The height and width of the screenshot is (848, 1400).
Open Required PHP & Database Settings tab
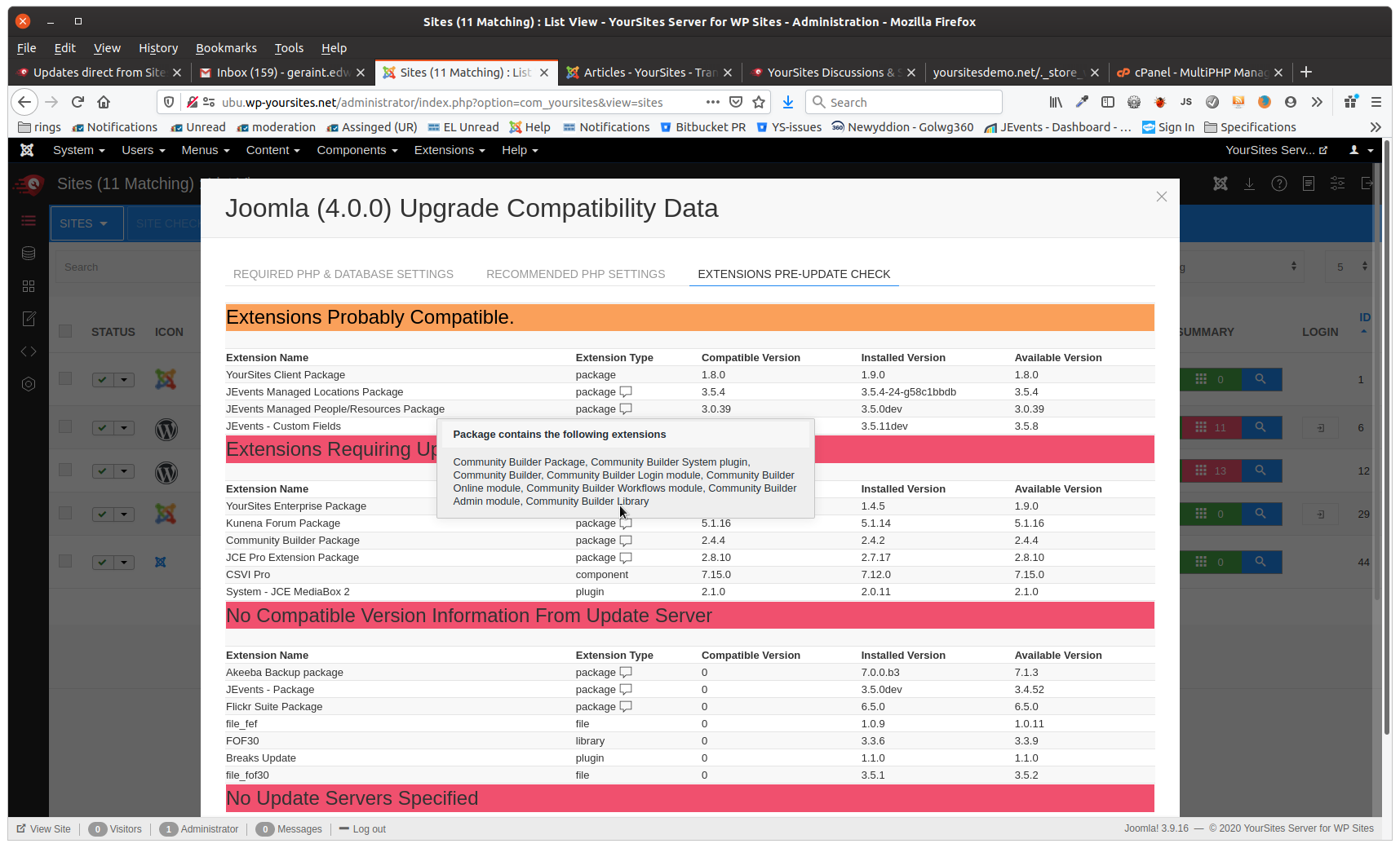click(x=343, y=274)
